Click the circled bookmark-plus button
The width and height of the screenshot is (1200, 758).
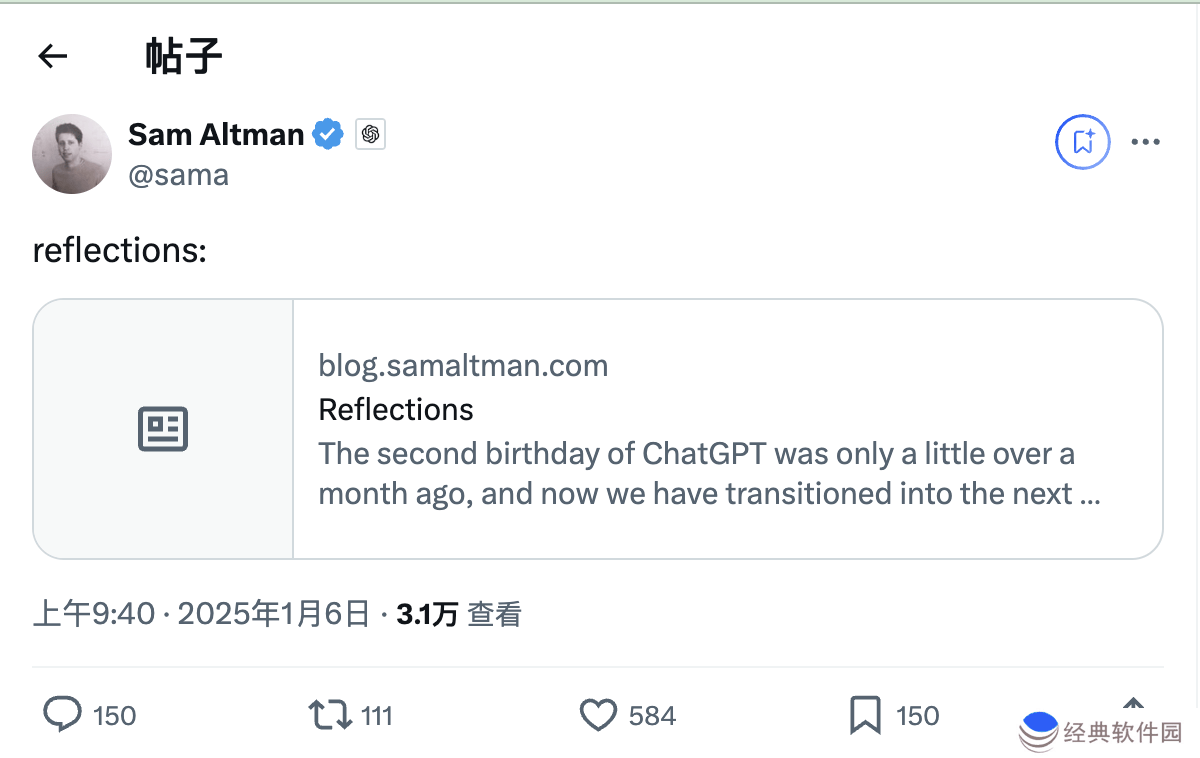click(1083, 142)
